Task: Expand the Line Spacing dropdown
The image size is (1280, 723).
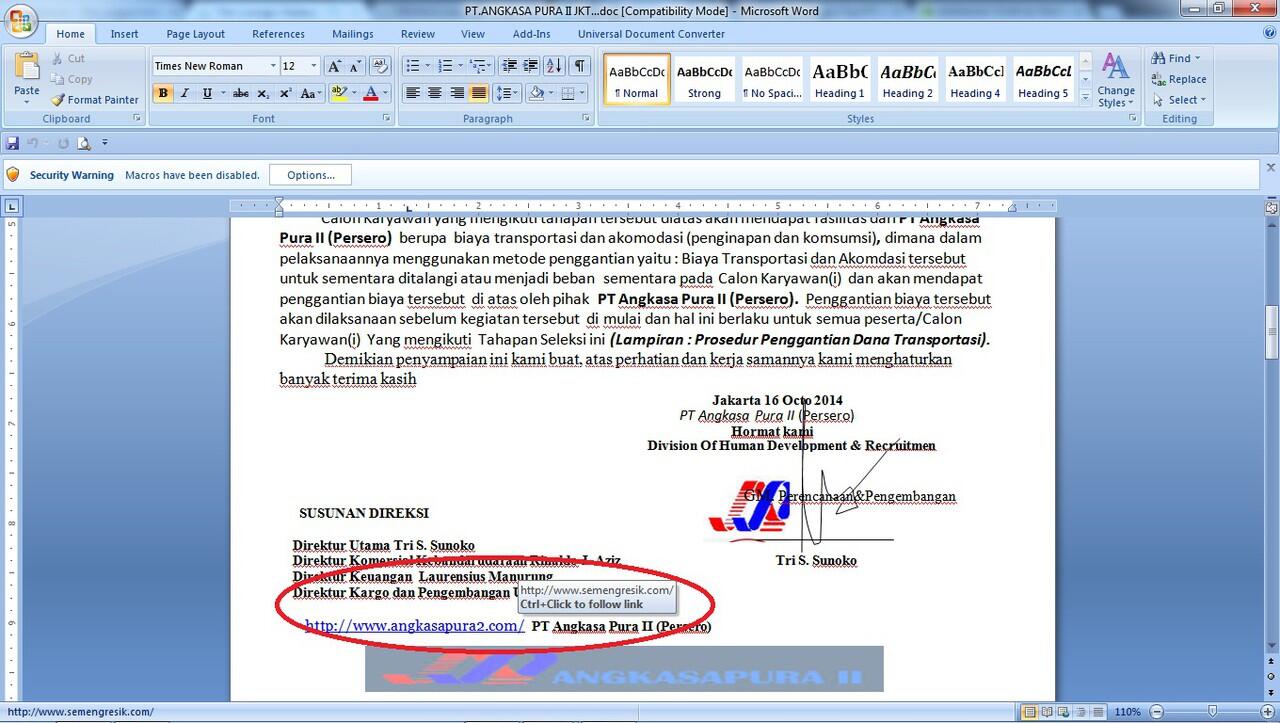Action: [x=515, y=93]
